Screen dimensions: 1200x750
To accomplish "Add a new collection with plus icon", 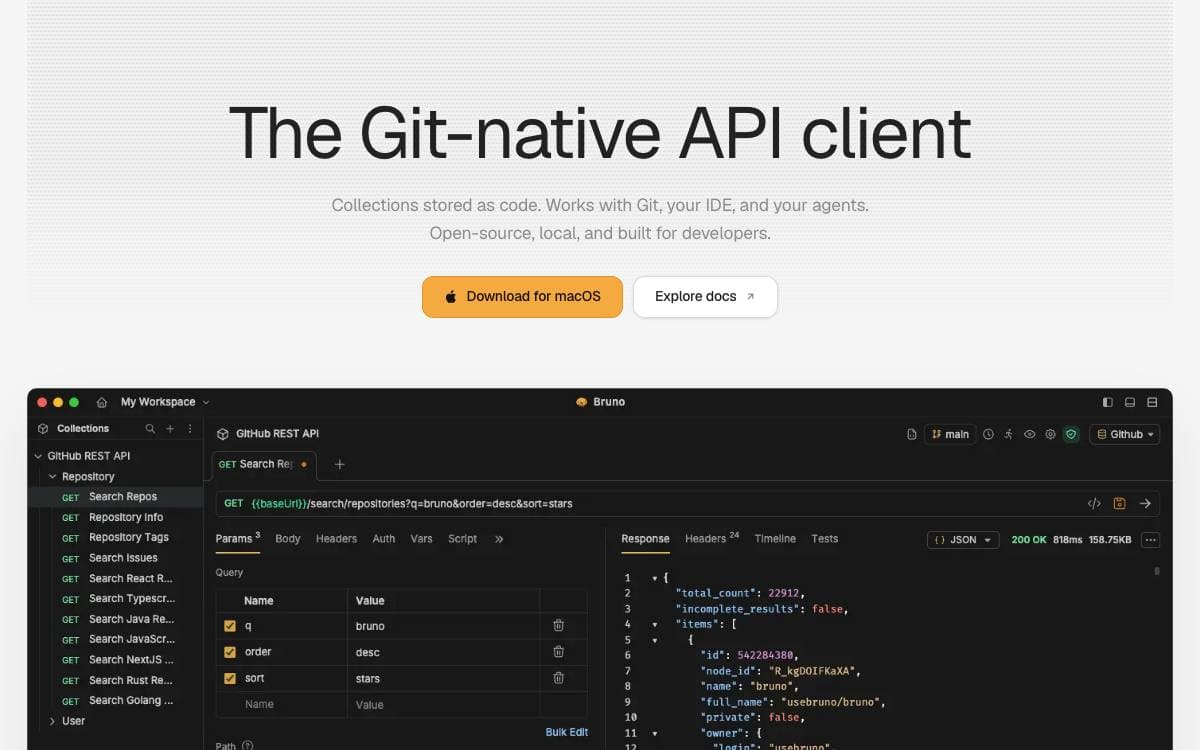I will tap(170, 429).
